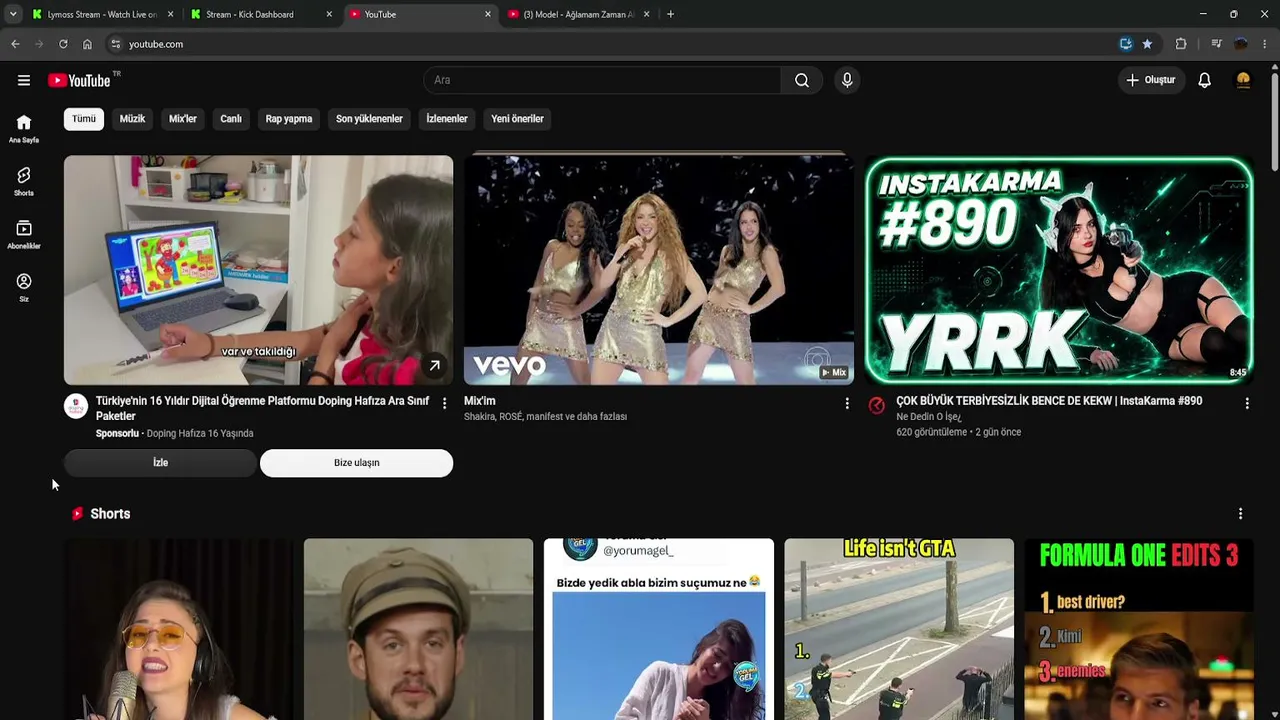This screenshot has height=720, width=1280.
Task: Open the browser media controls icon
Action: (1216, 44)
